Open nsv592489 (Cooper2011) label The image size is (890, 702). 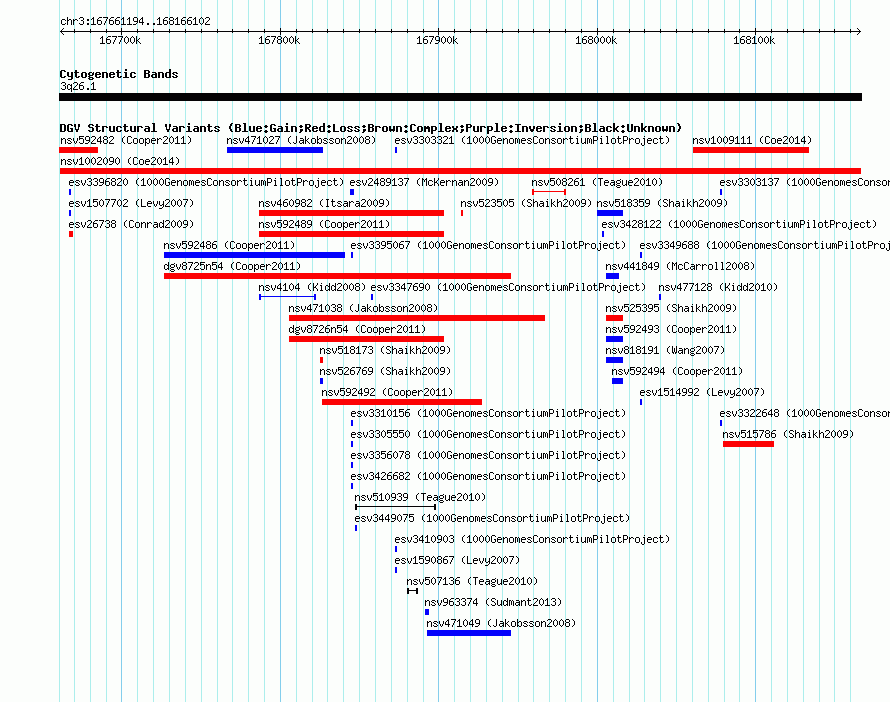[x=324, y=224]
